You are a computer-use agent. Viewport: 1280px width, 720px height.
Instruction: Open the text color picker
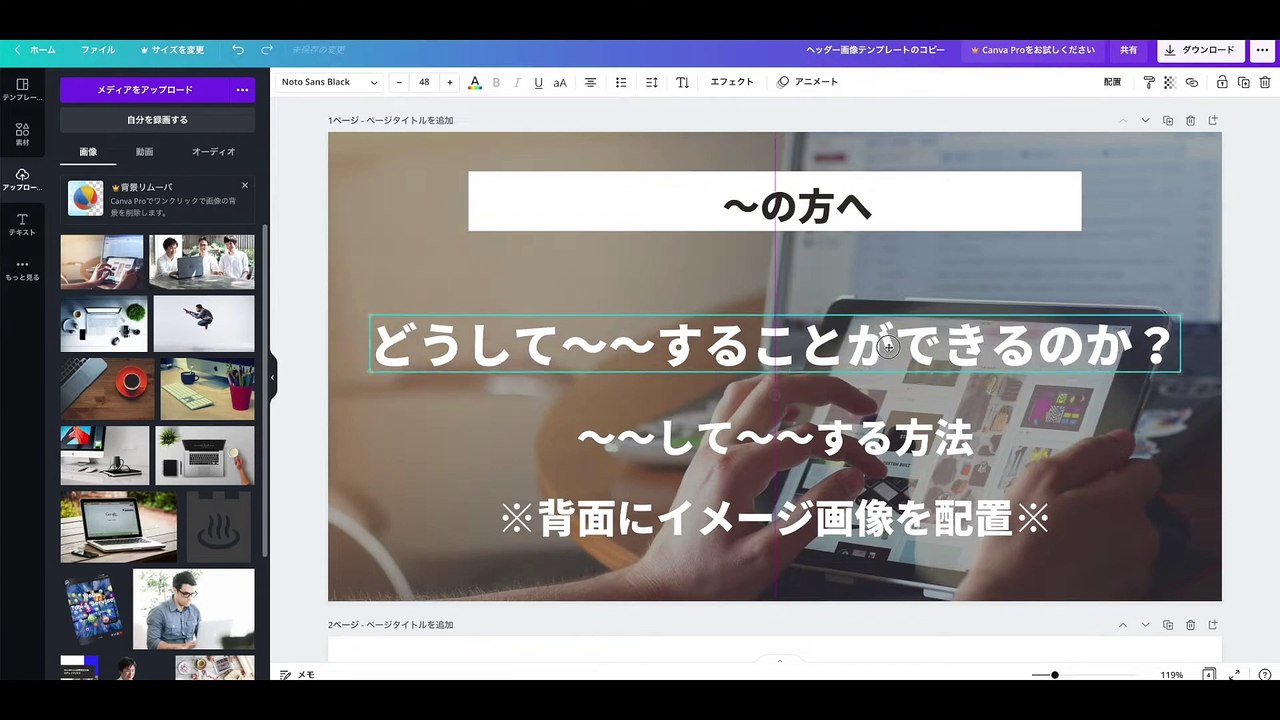[x=475, y=82]
